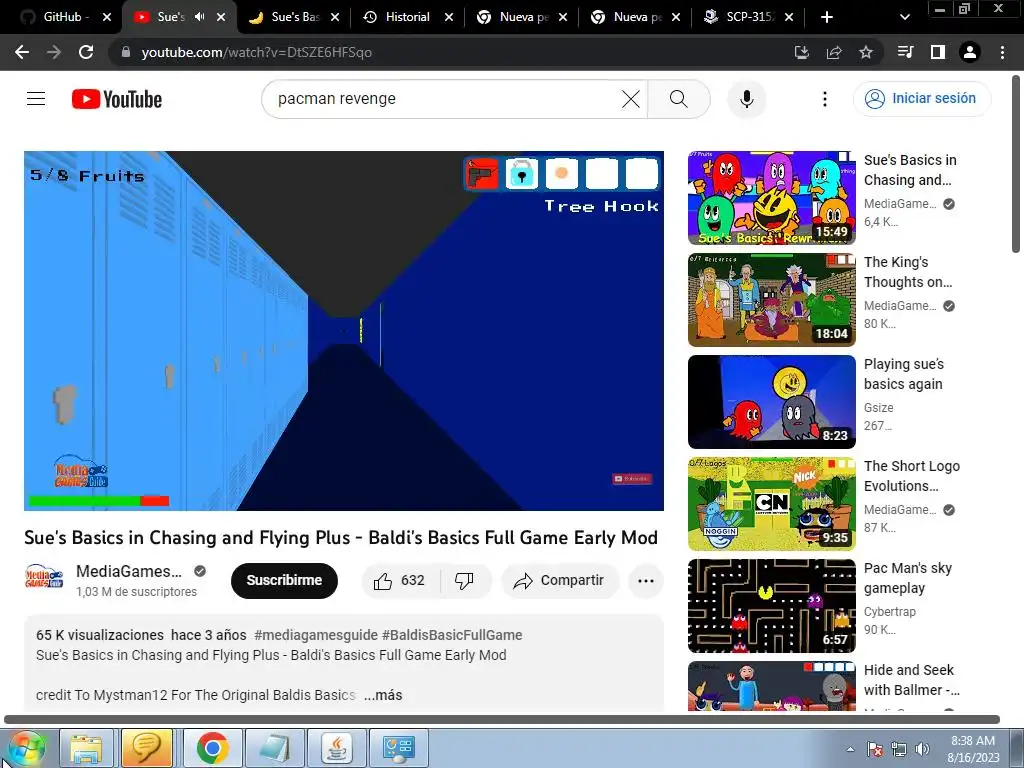Close the Historial tab
Image resolution: width=1024 pixels, height=768 pixels.
point(449,17)
